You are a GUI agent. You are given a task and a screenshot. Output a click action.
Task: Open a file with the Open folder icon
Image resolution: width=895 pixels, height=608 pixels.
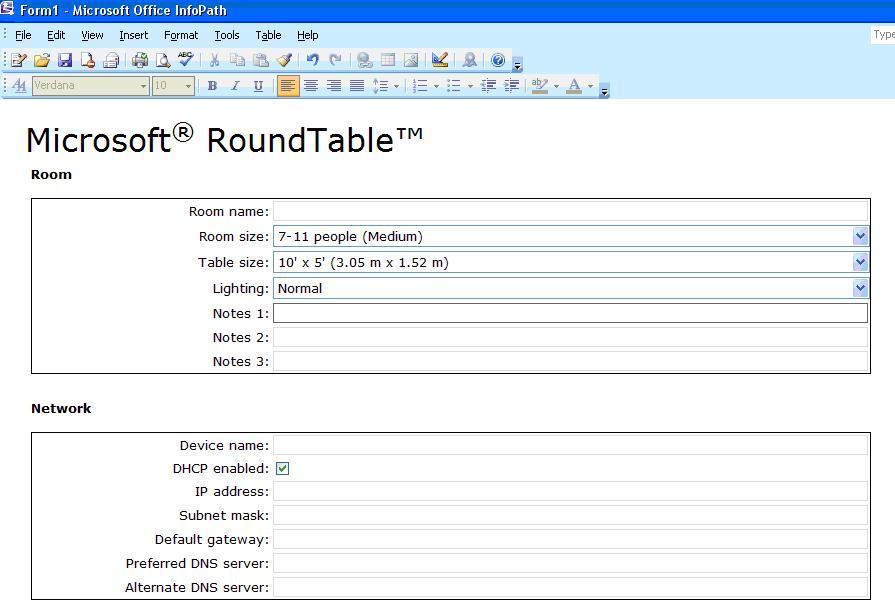tap(42, 60)
